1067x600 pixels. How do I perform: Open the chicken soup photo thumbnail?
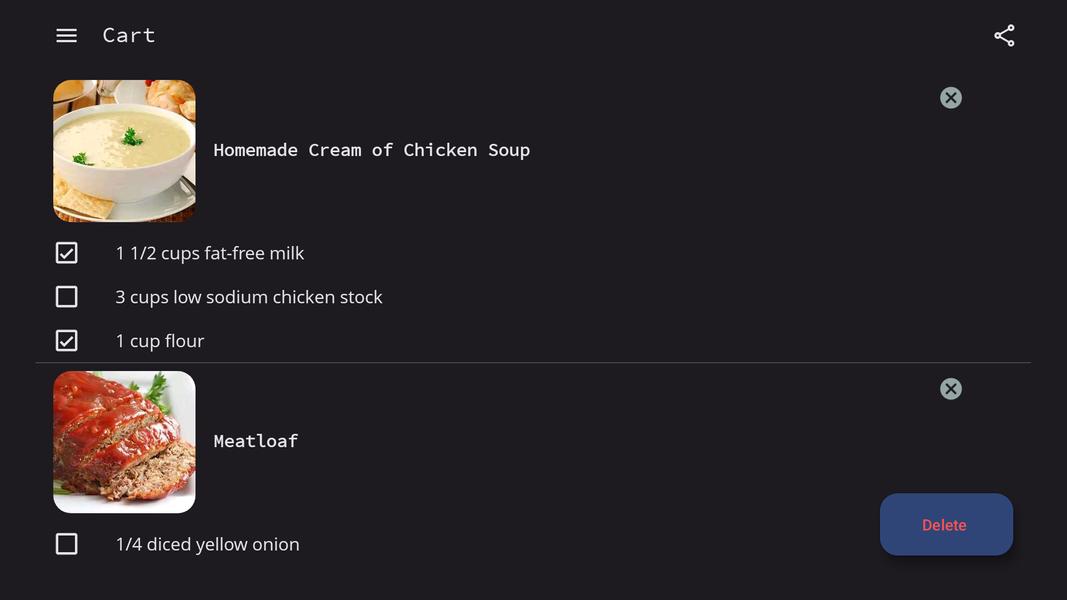124,151
